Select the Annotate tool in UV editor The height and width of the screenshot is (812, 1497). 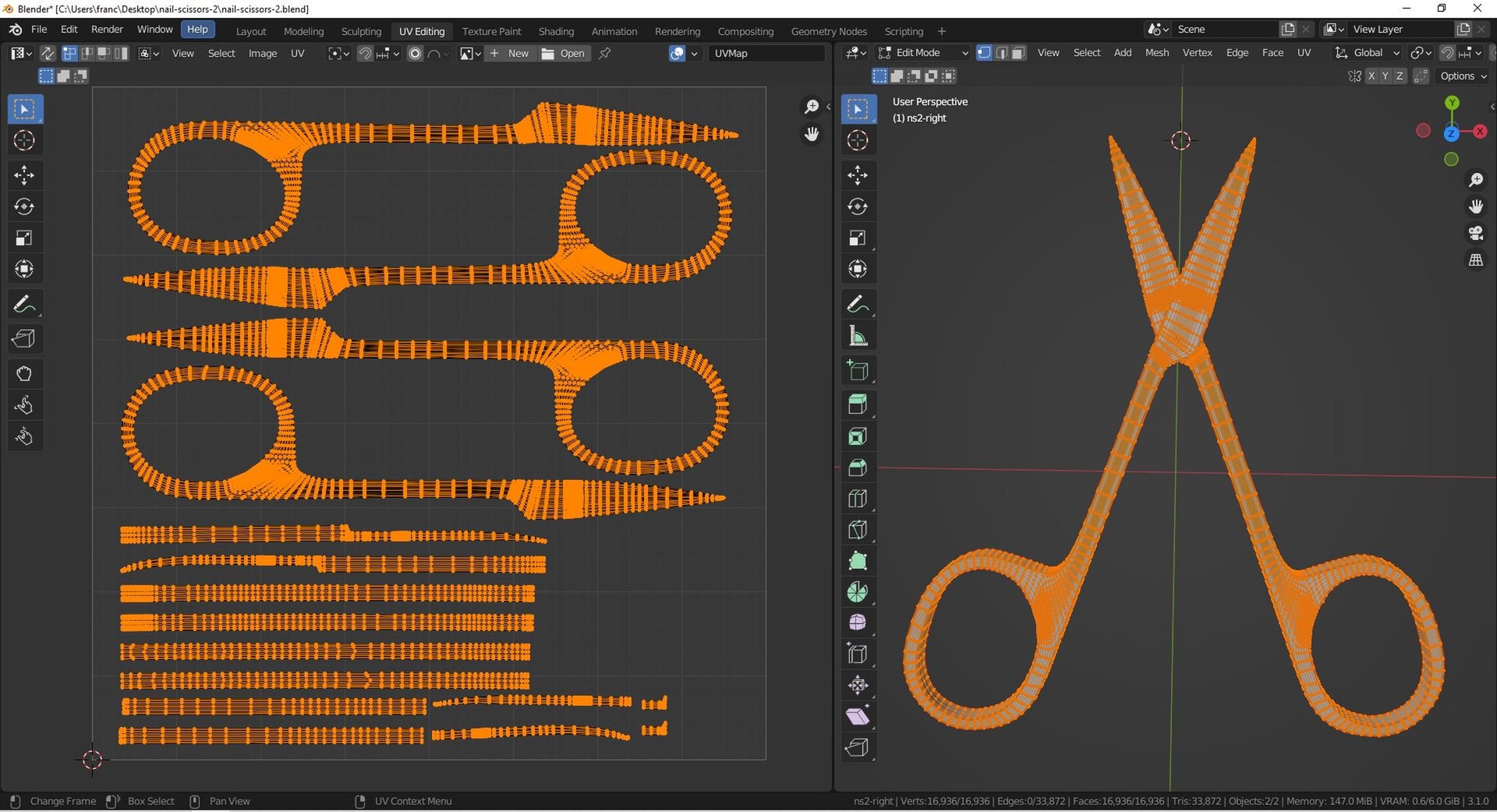pos(24,304)
